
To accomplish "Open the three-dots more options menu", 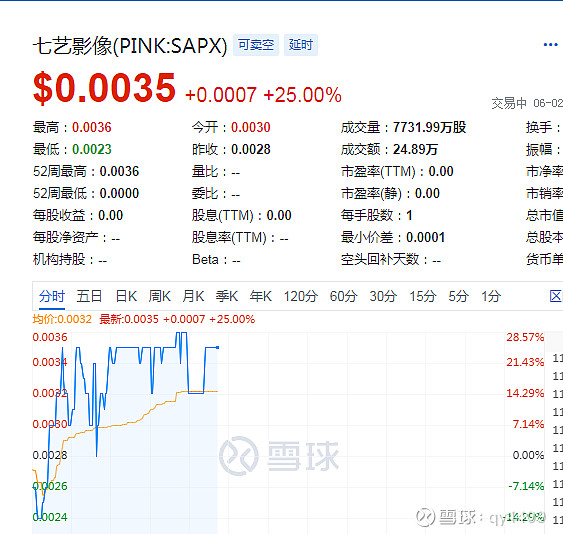I will tap(550, 45).
